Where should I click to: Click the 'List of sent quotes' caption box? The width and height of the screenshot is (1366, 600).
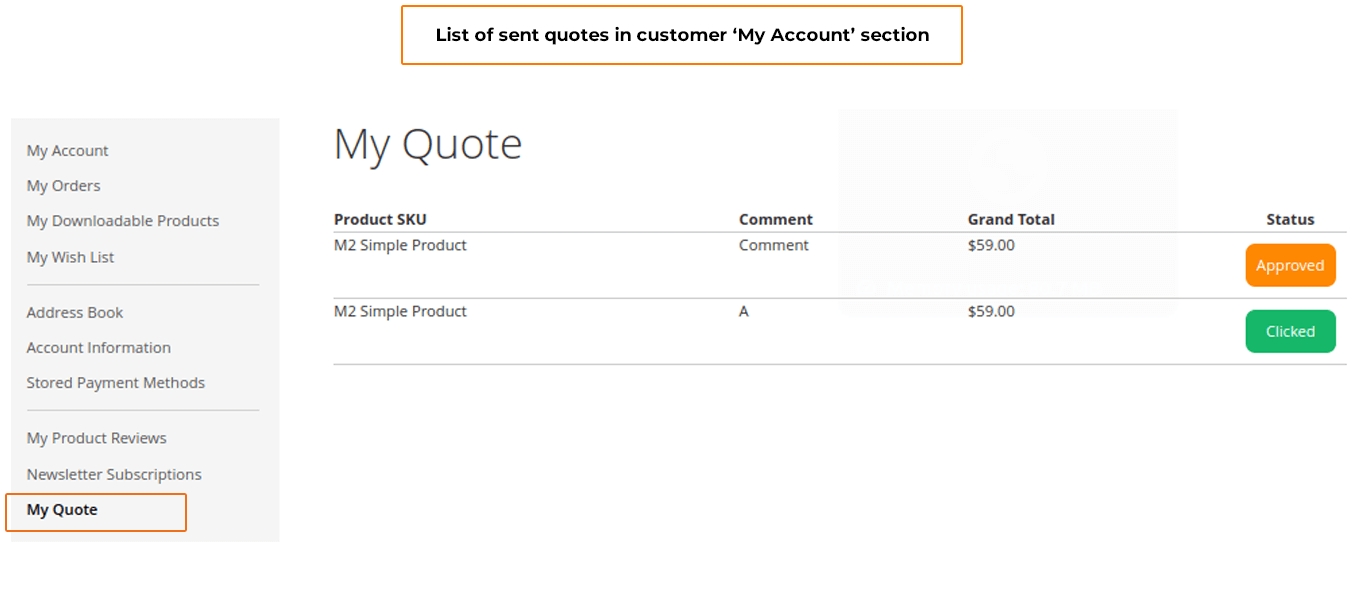681,35
